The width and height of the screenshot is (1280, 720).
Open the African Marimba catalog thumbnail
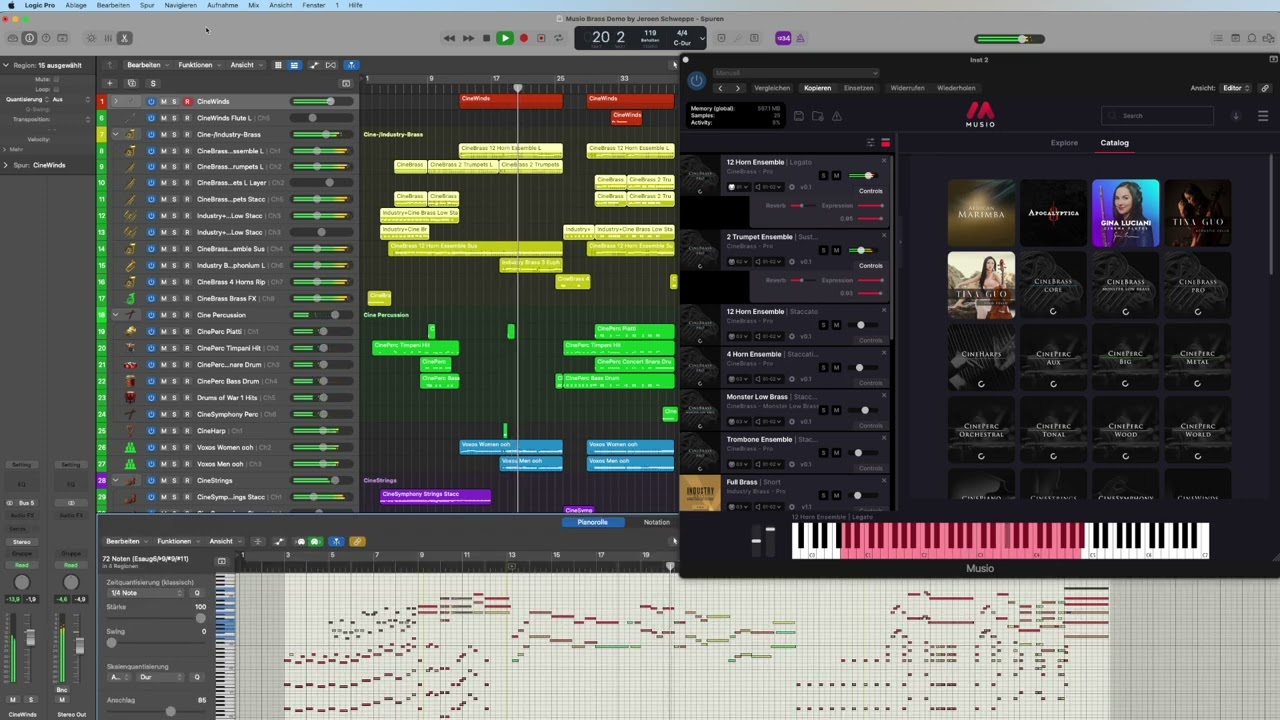pyautogui.click(x=981, y=213)
